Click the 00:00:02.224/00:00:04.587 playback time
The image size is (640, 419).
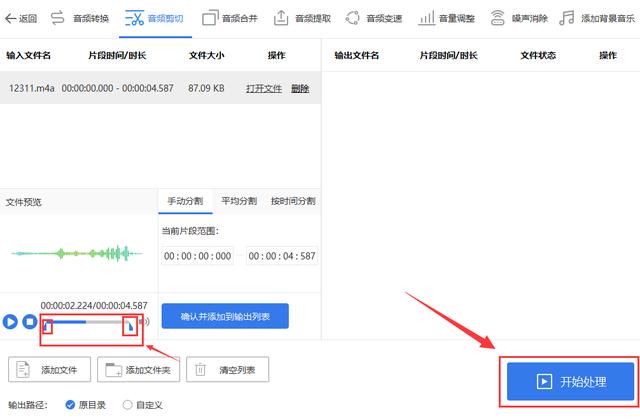click(94, 306)
